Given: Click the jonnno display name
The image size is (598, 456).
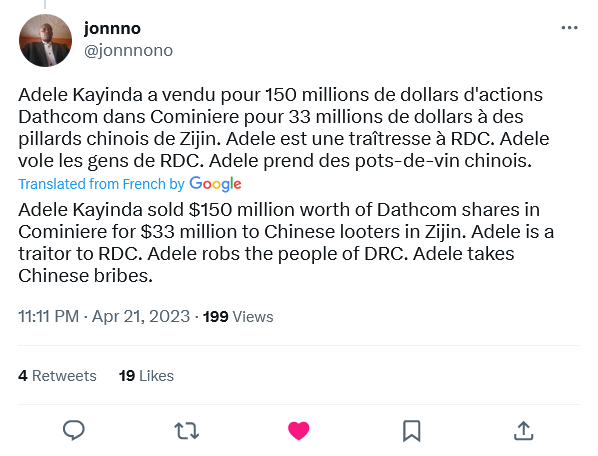Looking at the screenshot, I should click(x=112, y=29).
